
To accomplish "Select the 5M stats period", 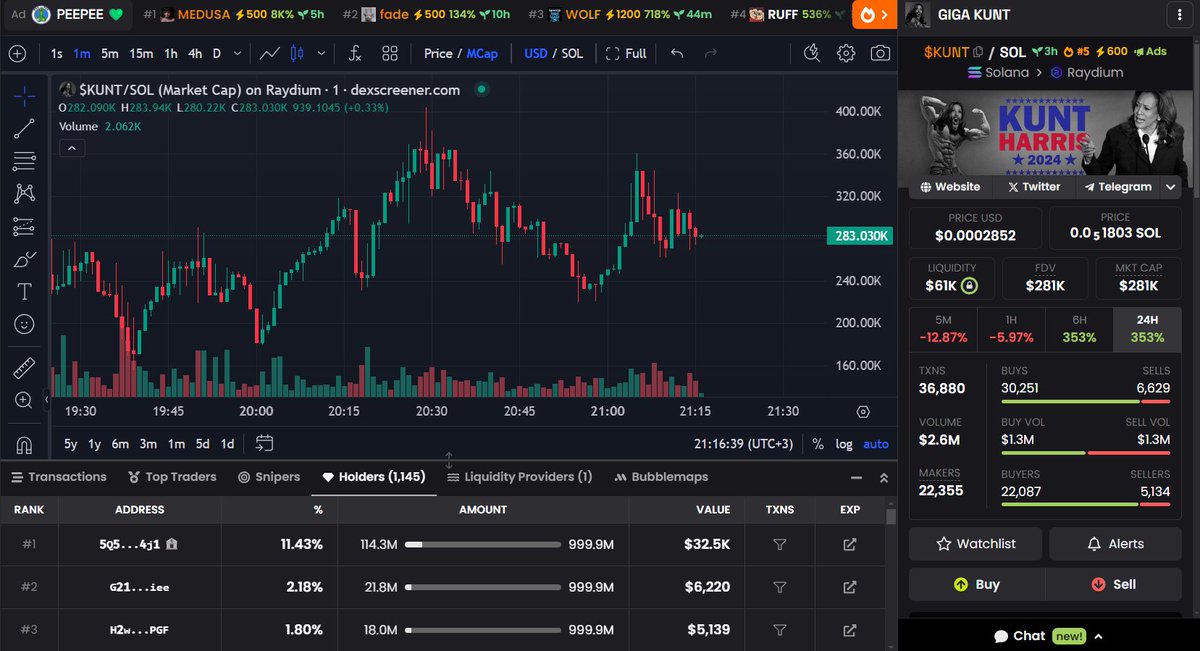I will (x=943, y=330).
